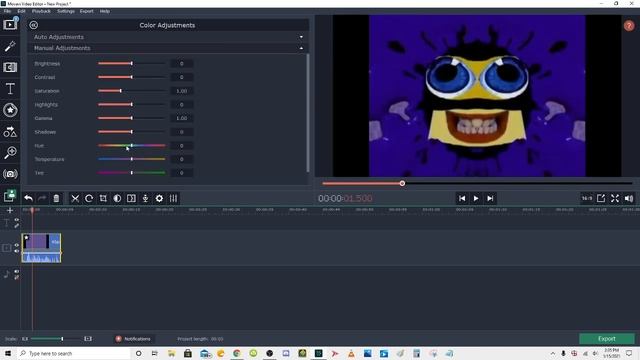Screen dimensions: 640x360
Task: Open the Audio equalizer sliders icon
Action: [173, 198]
